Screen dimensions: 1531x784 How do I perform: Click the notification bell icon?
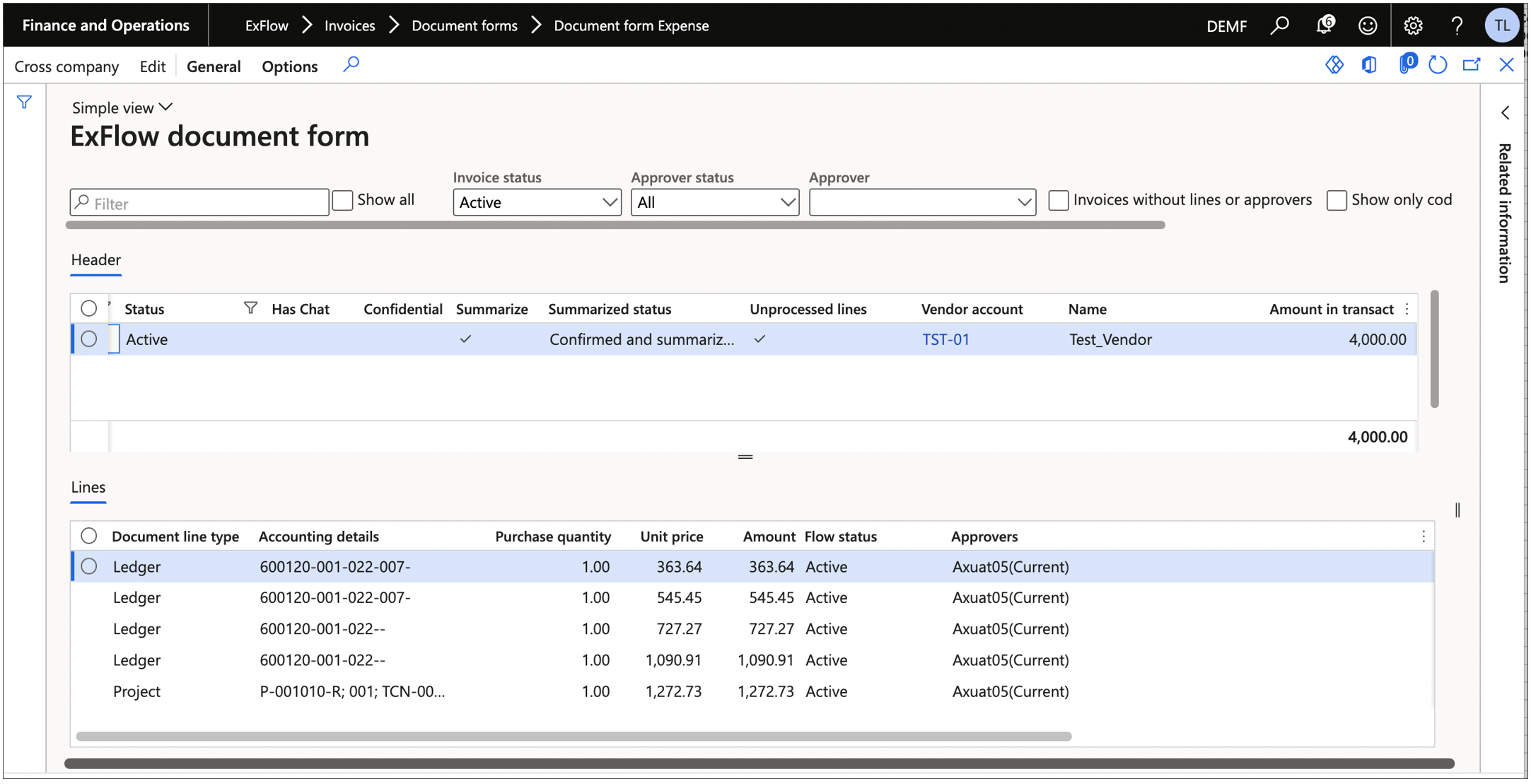tap(1325, 22)
